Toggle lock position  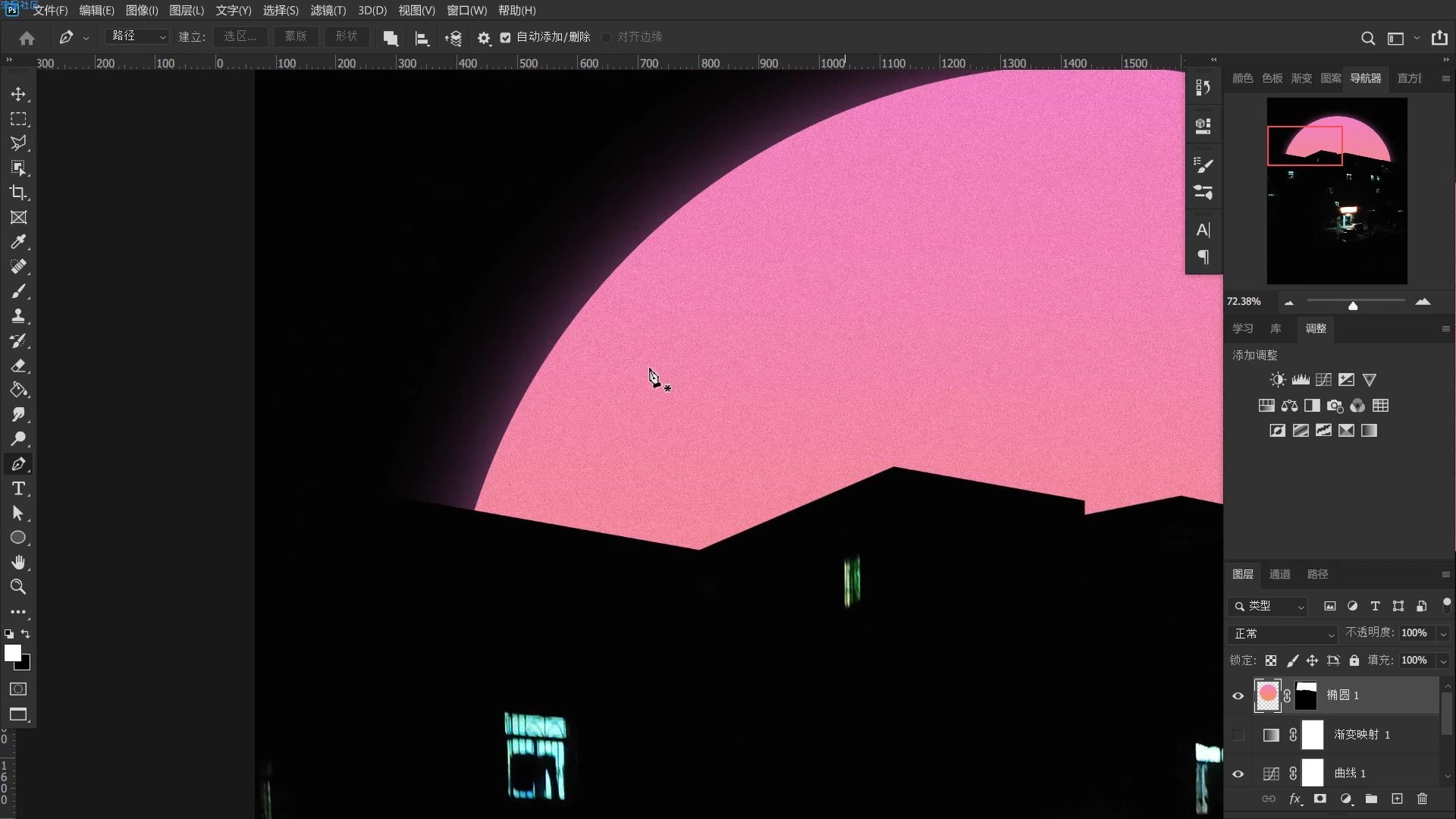coord(1312,661)
